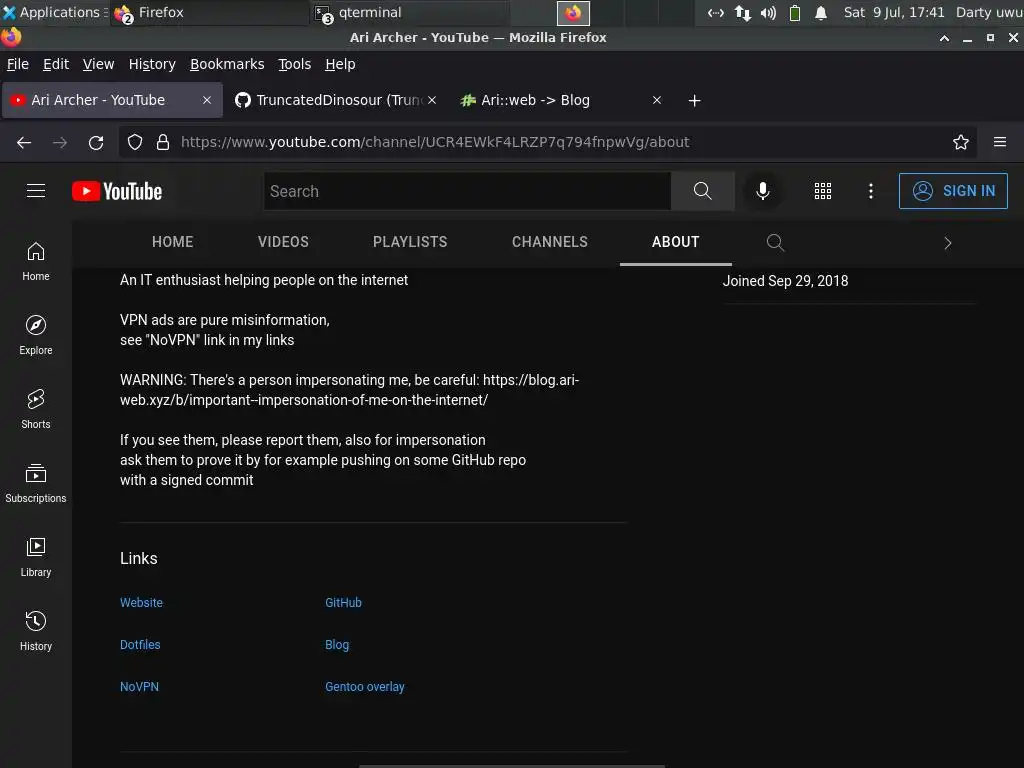The height and width of the screenshot is (768, 1024).
Task: Open the Website link
Action: pyautogui.click(x=141, y=603)
